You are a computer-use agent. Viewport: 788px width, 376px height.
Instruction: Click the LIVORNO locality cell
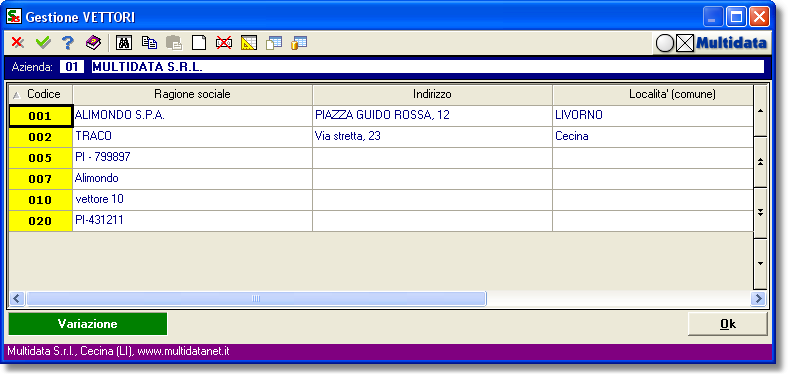click(653, 116)
